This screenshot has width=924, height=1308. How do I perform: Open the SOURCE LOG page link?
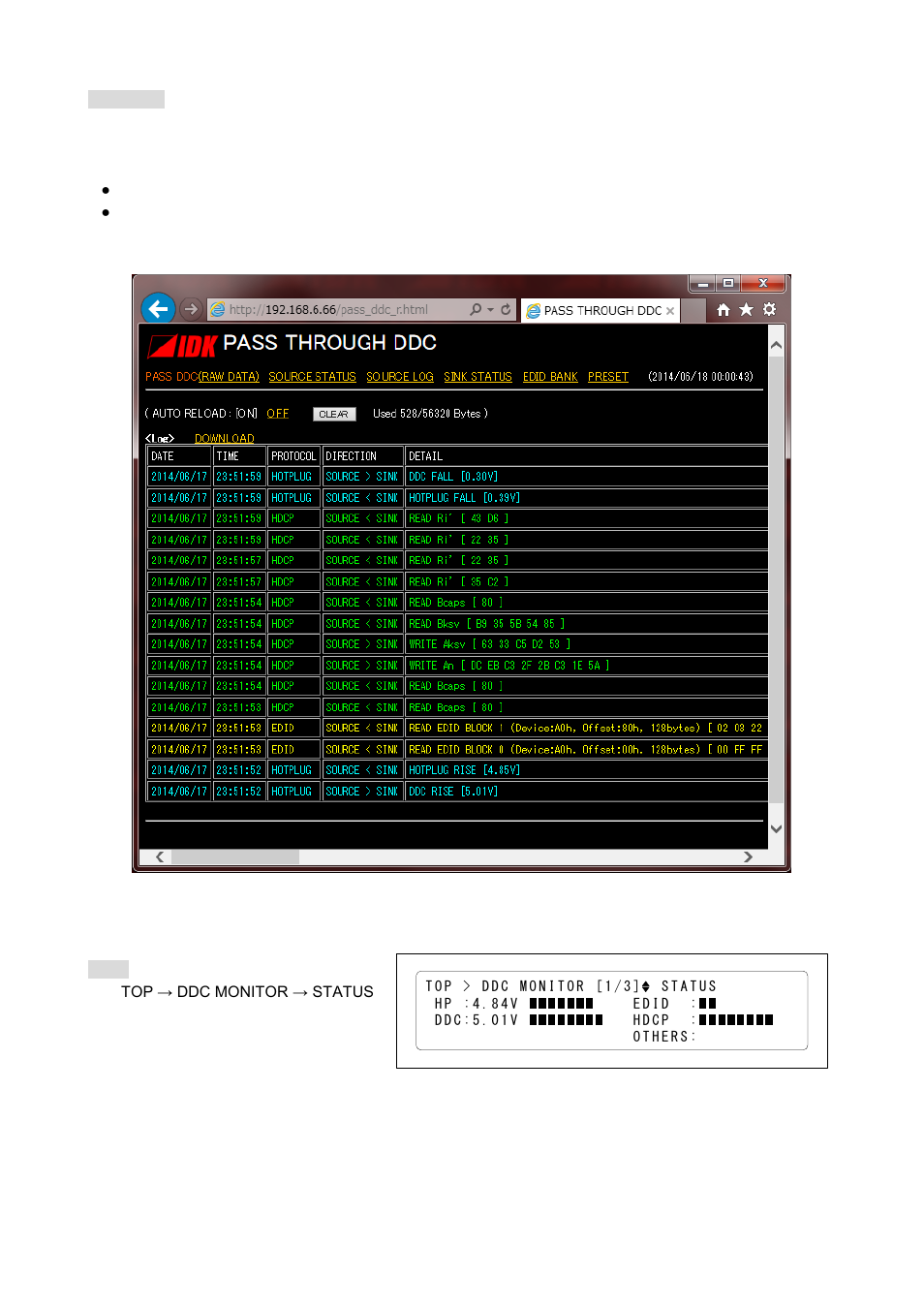[400, 377]
